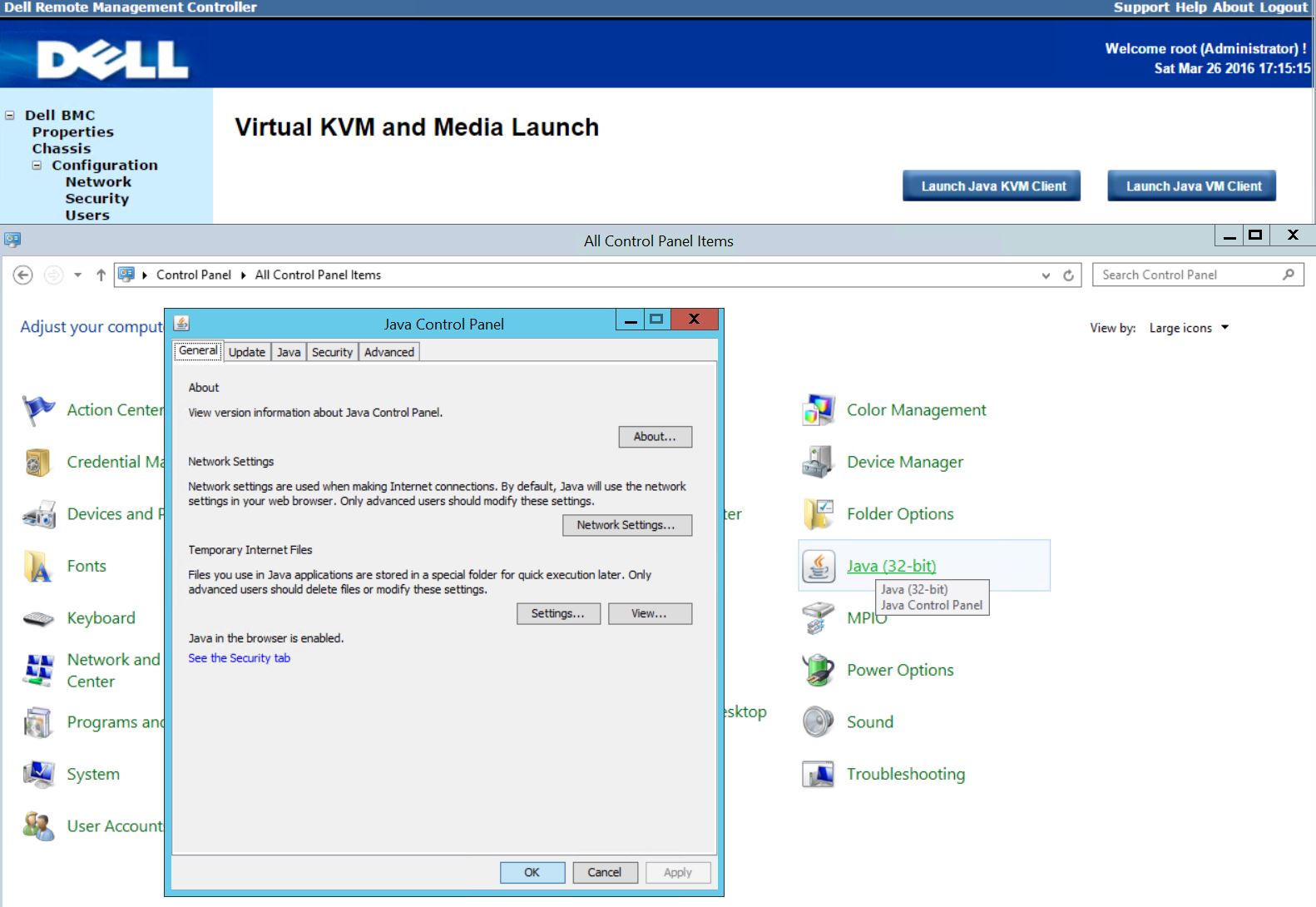This screenshot has width=1316, height=907.
Task: Click Logout in the Dell header
Action: coord(1284,7)
